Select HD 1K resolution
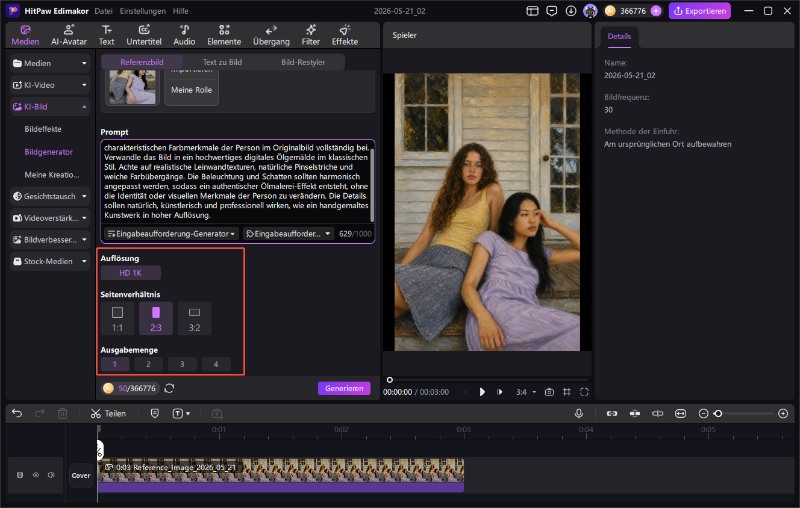800x508 pixels. coord(131,273)
